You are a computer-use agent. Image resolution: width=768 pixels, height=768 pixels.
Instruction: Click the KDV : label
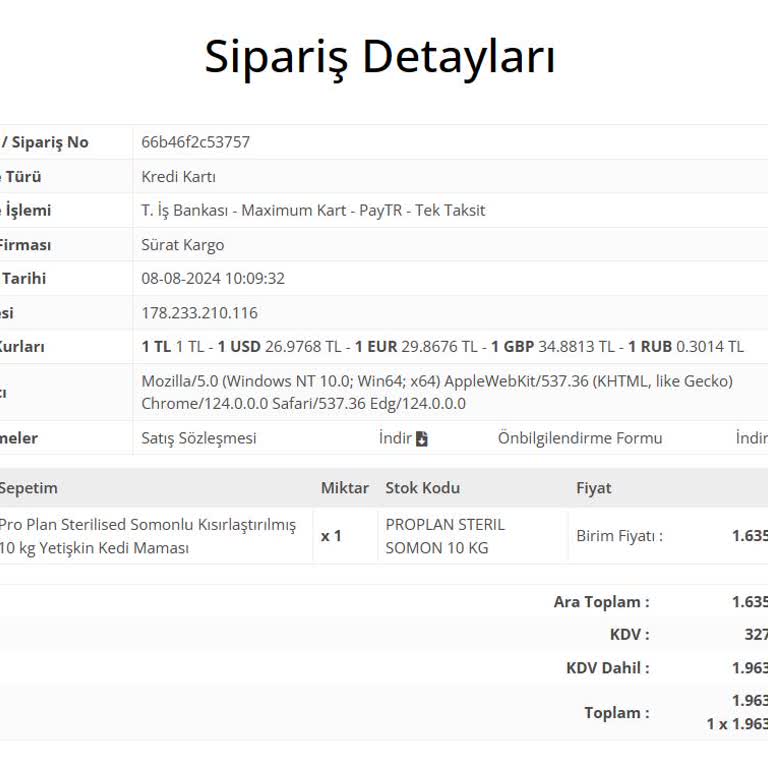click(x=630, y=634)
